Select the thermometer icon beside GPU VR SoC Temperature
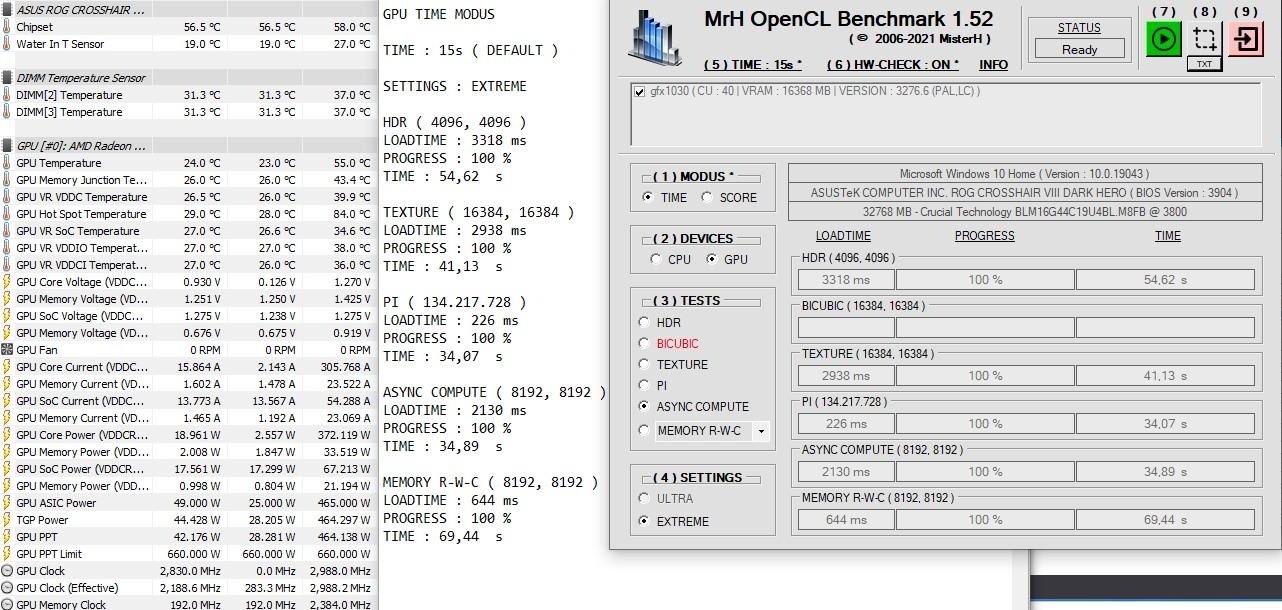Viewport: 1282px width, 610px height. coord(7,231)
